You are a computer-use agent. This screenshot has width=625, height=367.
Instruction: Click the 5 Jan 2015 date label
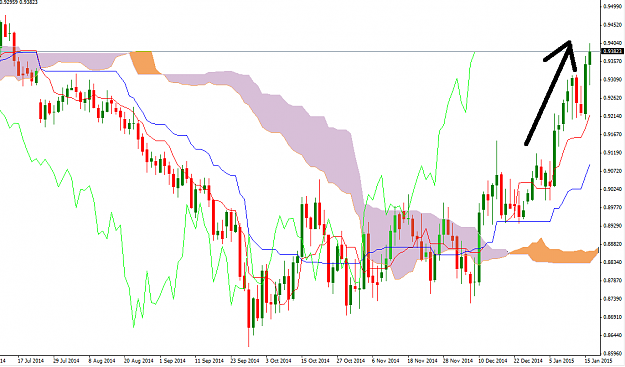point(562,361)
